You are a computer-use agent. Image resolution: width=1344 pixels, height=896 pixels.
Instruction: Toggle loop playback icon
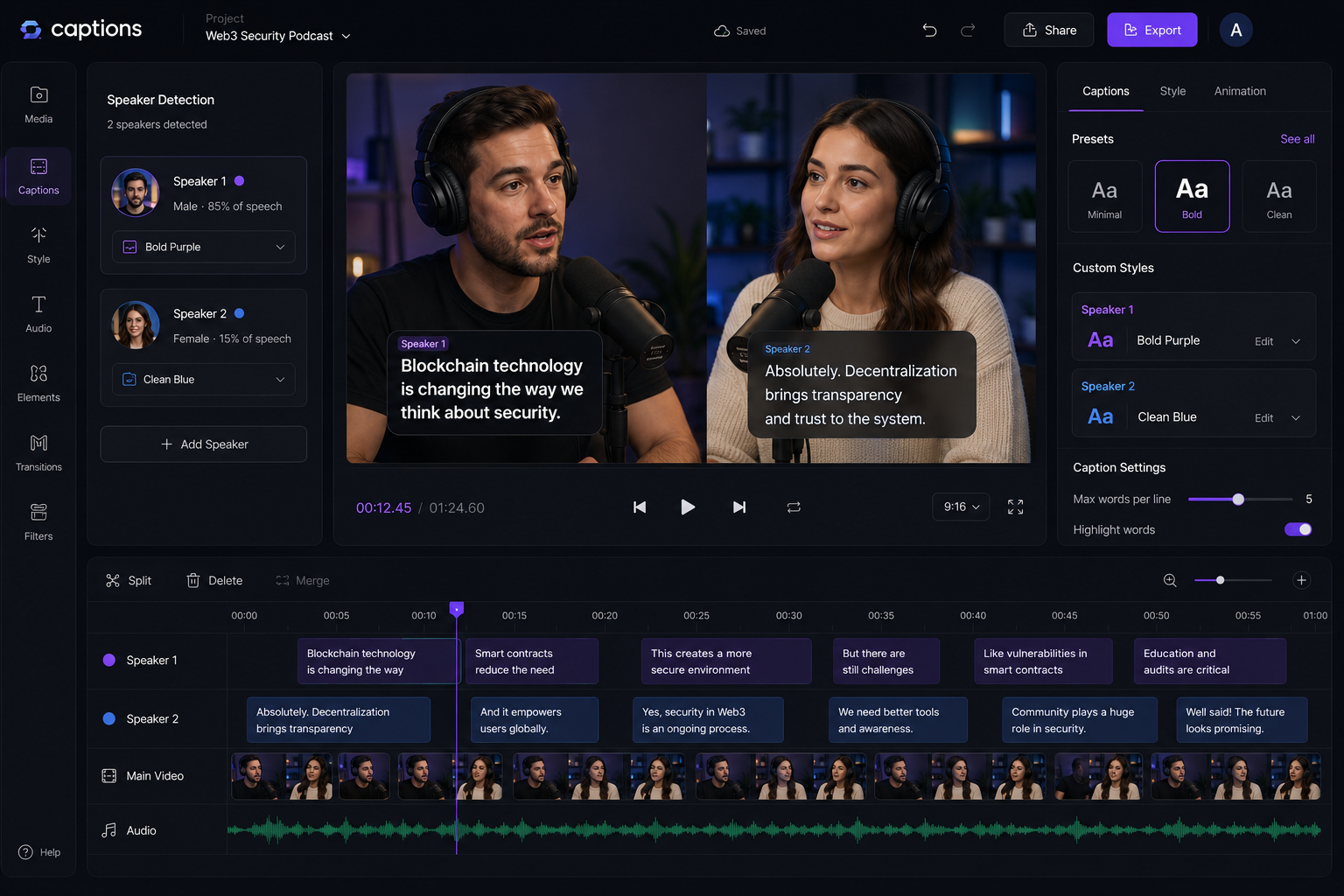point(794,507)
